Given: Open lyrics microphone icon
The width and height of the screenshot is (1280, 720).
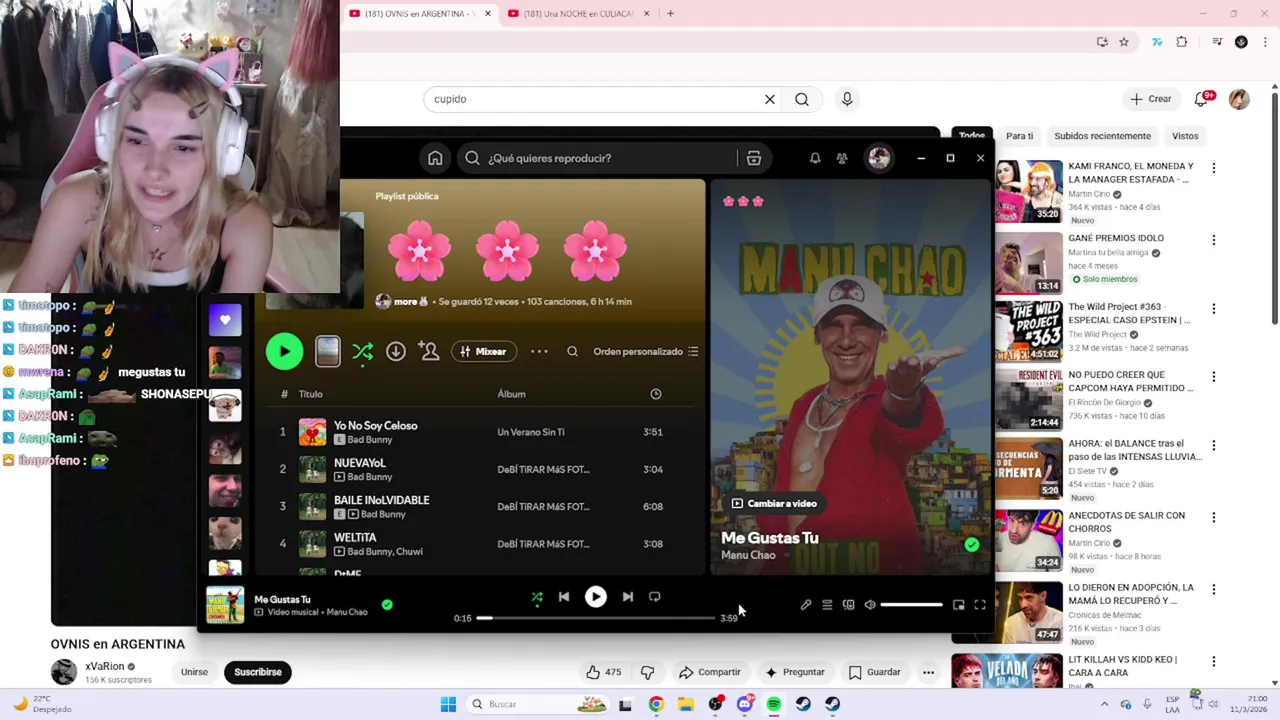Looking at the screenshot, I should point(806,605).
